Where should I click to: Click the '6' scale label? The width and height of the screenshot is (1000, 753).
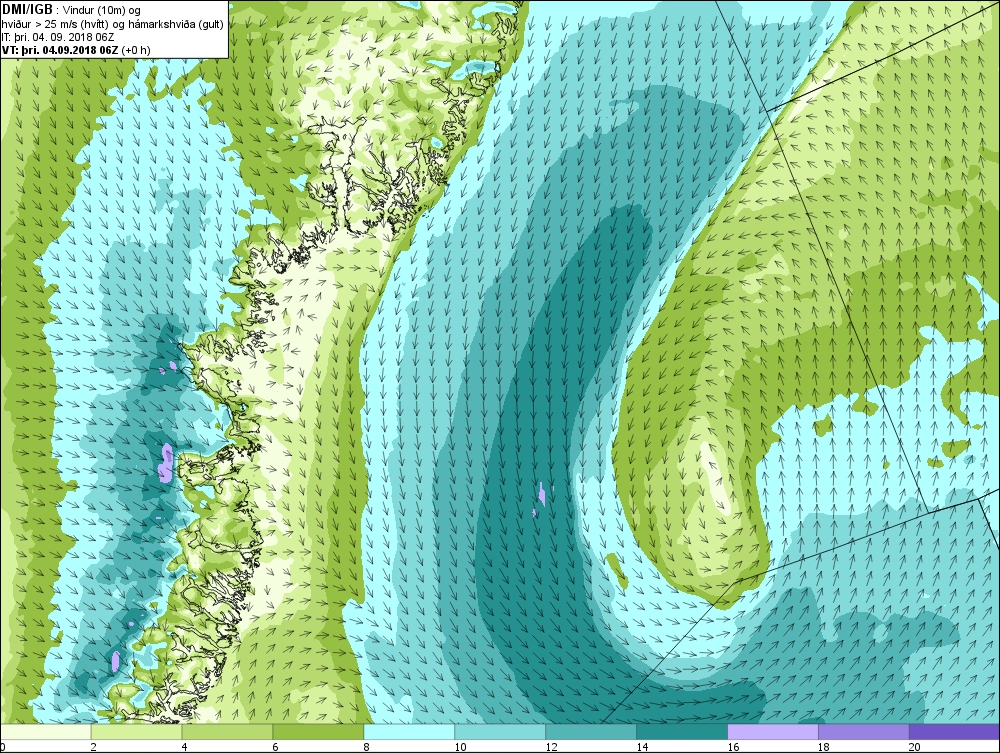coord(276,747)
